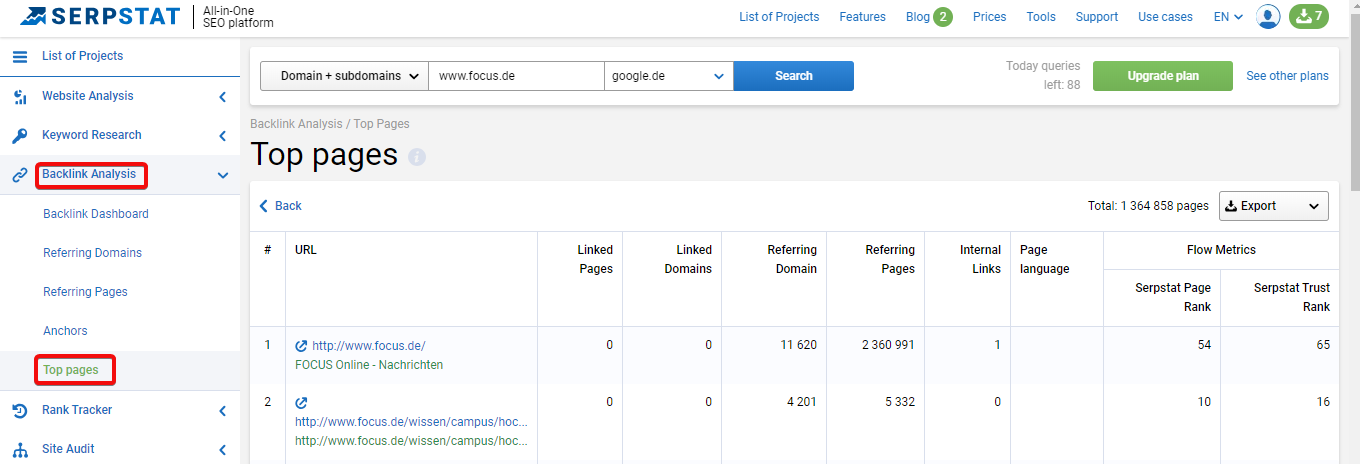Open Blog in top navigation
This screenshot has width=1360, height=464.
(917, 17)
